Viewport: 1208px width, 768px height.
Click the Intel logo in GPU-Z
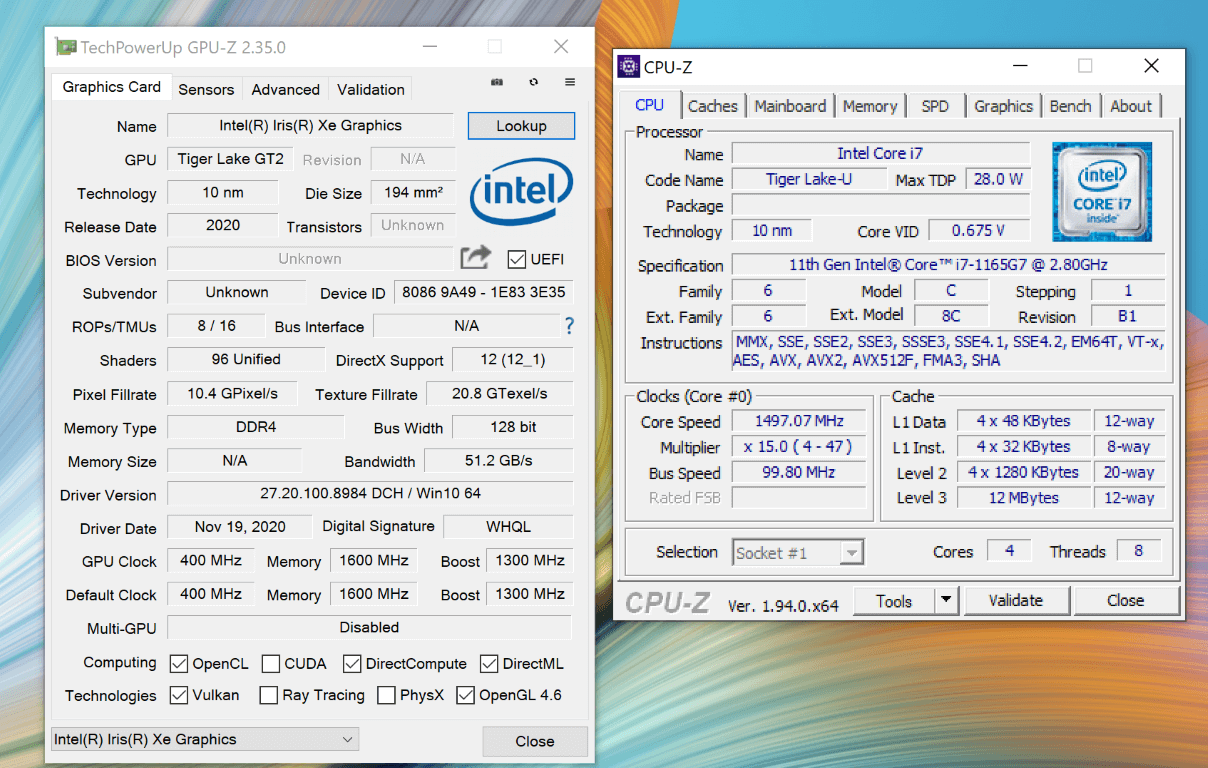(520, 193)
